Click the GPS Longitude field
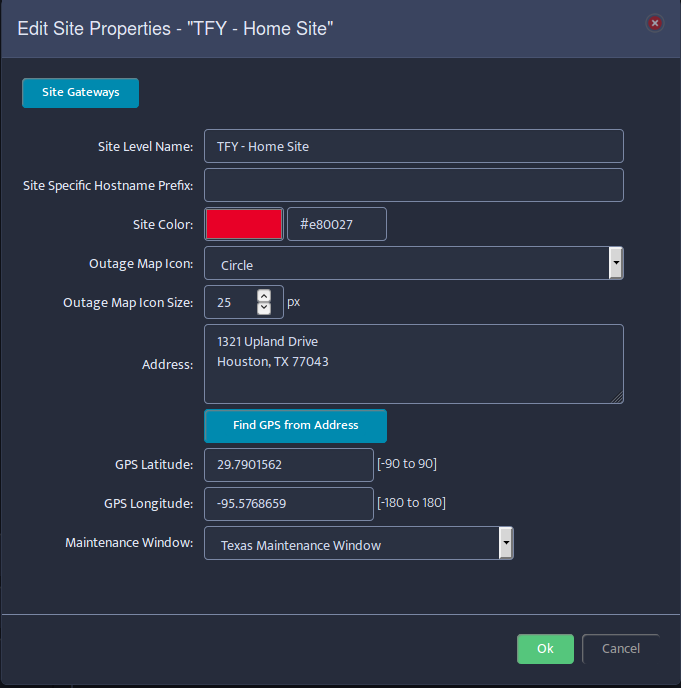The width and height of the screenshot is (681, 688). (289, 504)
